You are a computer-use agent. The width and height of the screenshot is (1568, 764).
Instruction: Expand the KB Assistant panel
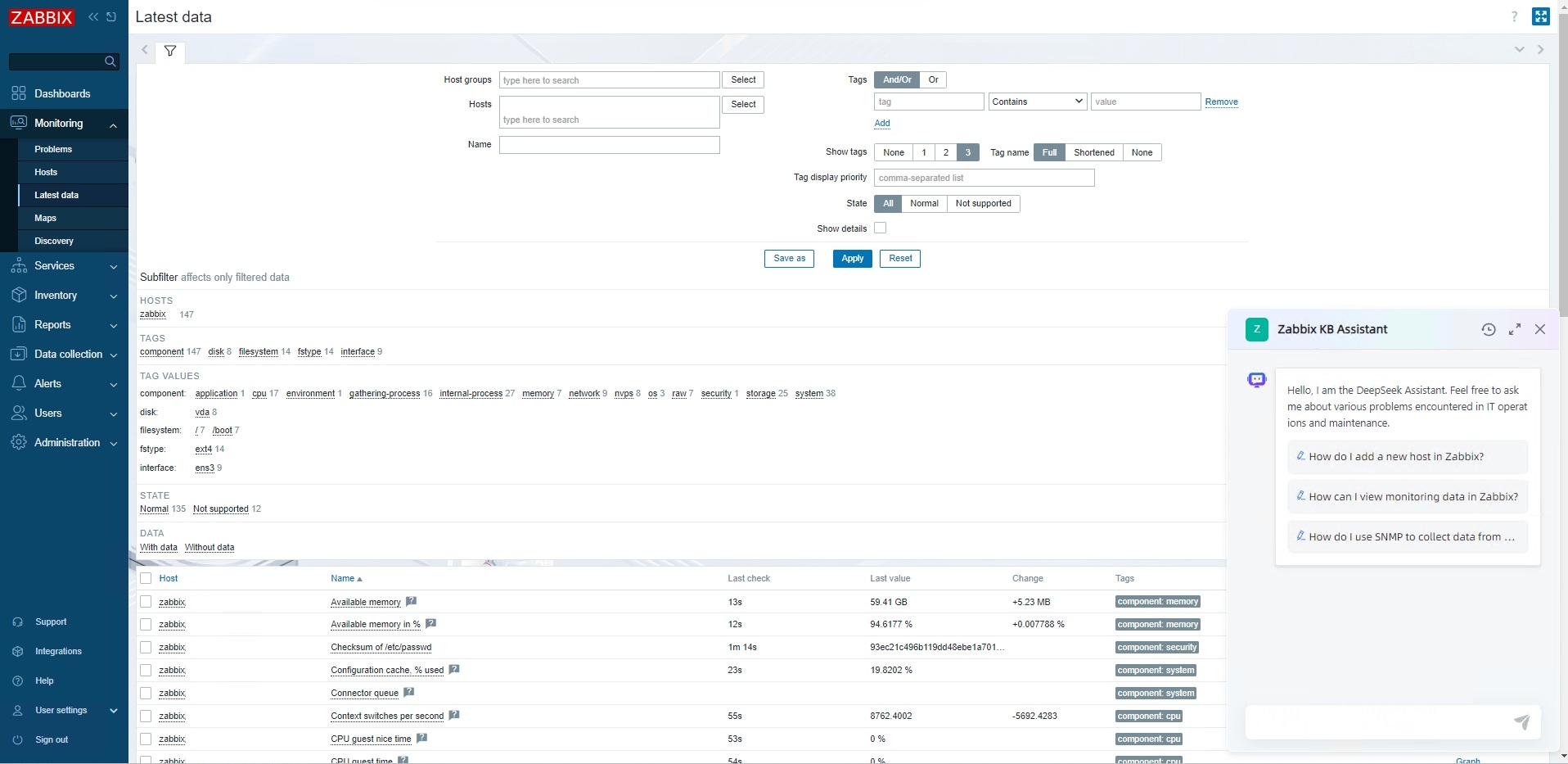pyautogui.click(x=1515, y=329)
